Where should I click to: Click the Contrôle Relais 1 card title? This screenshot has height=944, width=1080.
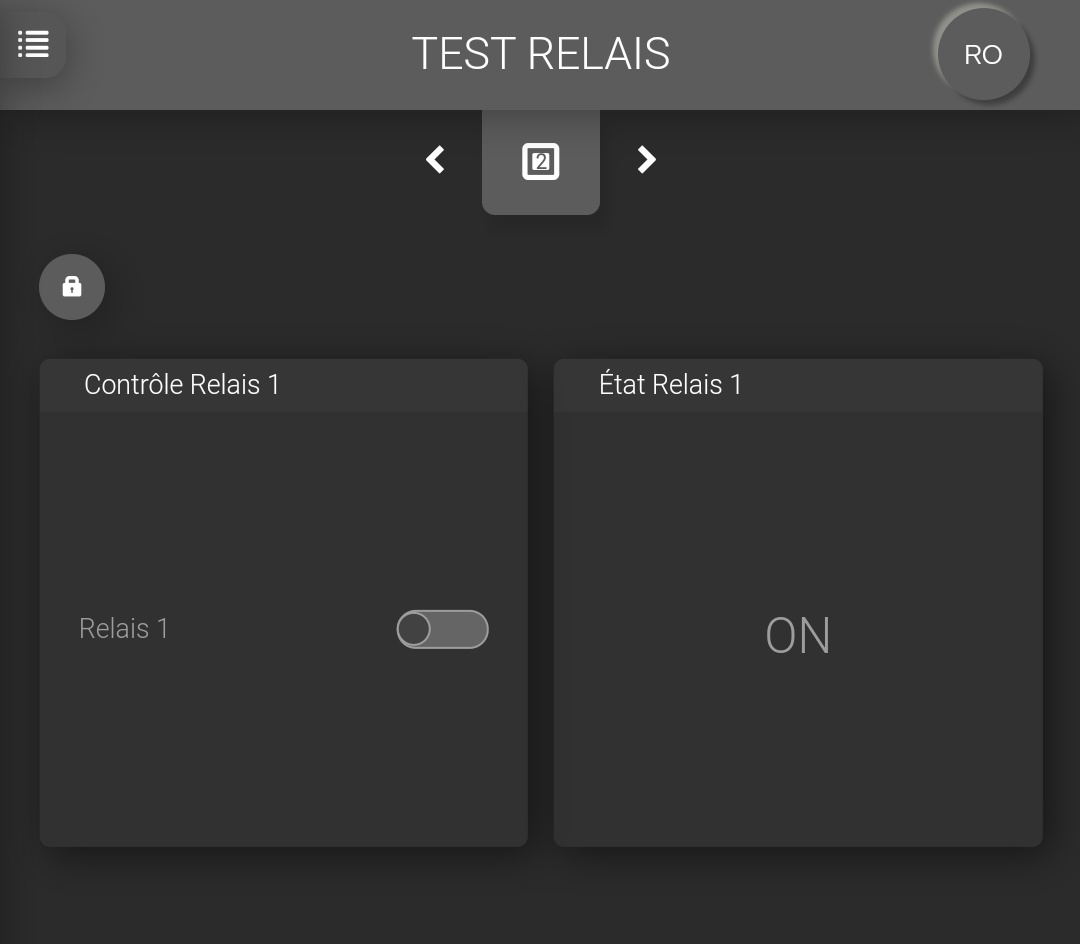click(182, 385)
